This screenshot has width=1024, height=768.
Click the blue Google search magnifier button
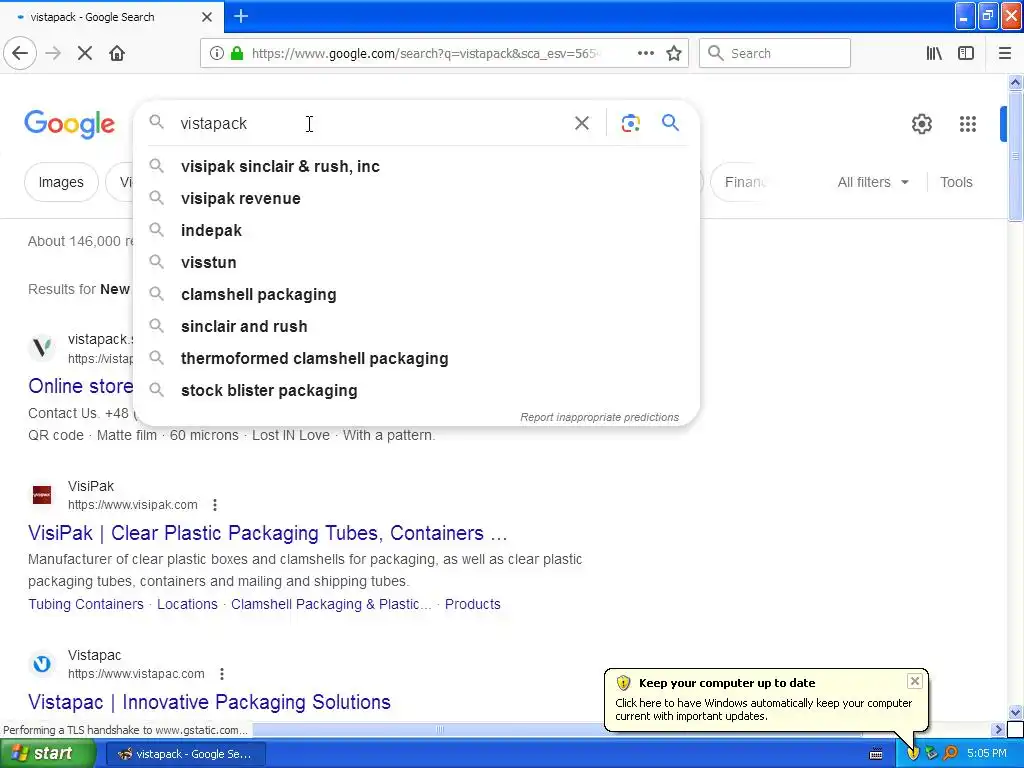pos(670,123)
